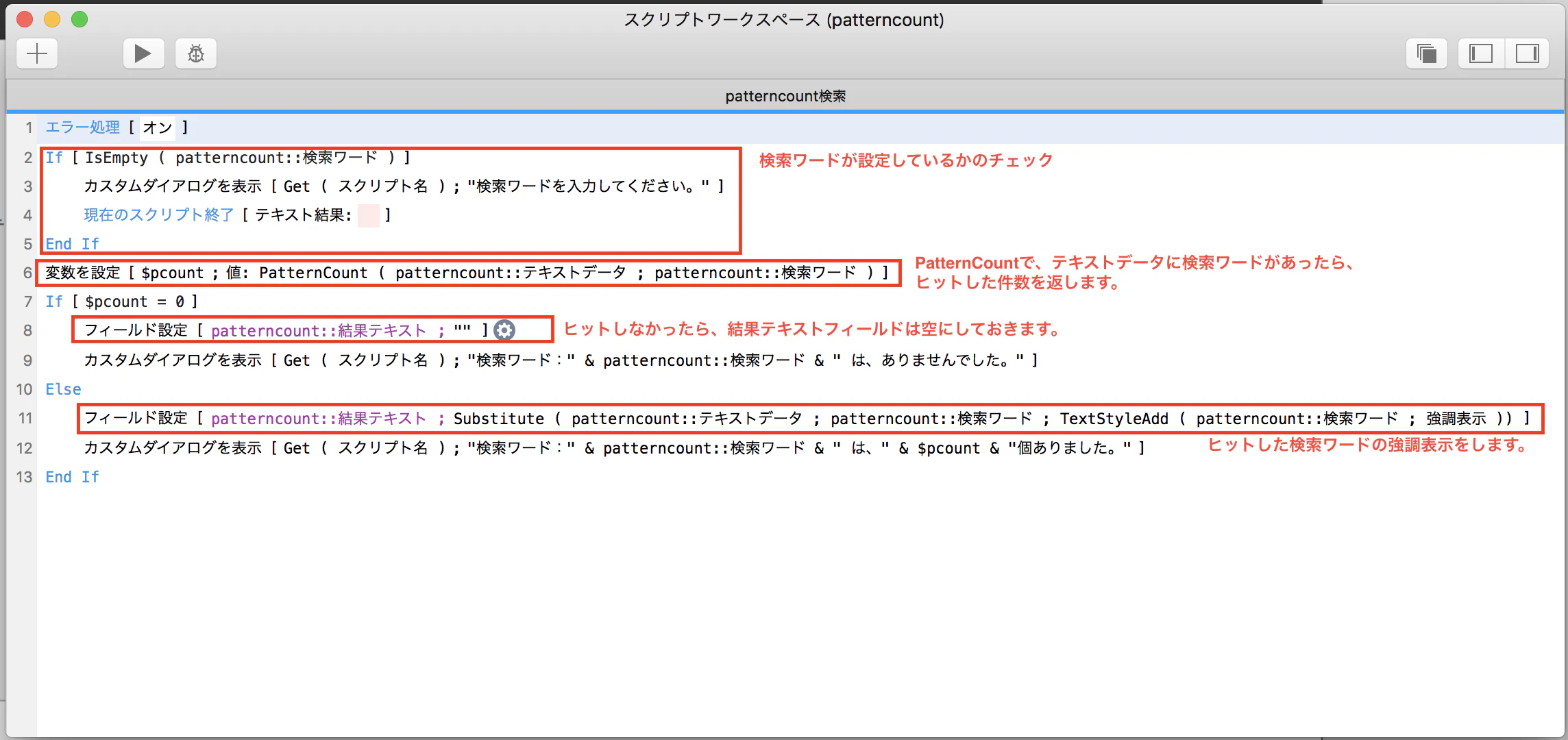This screenshot has width=1568, height=740.
Task: Toggle the left scripts pane
Action: pos(1481,53)
